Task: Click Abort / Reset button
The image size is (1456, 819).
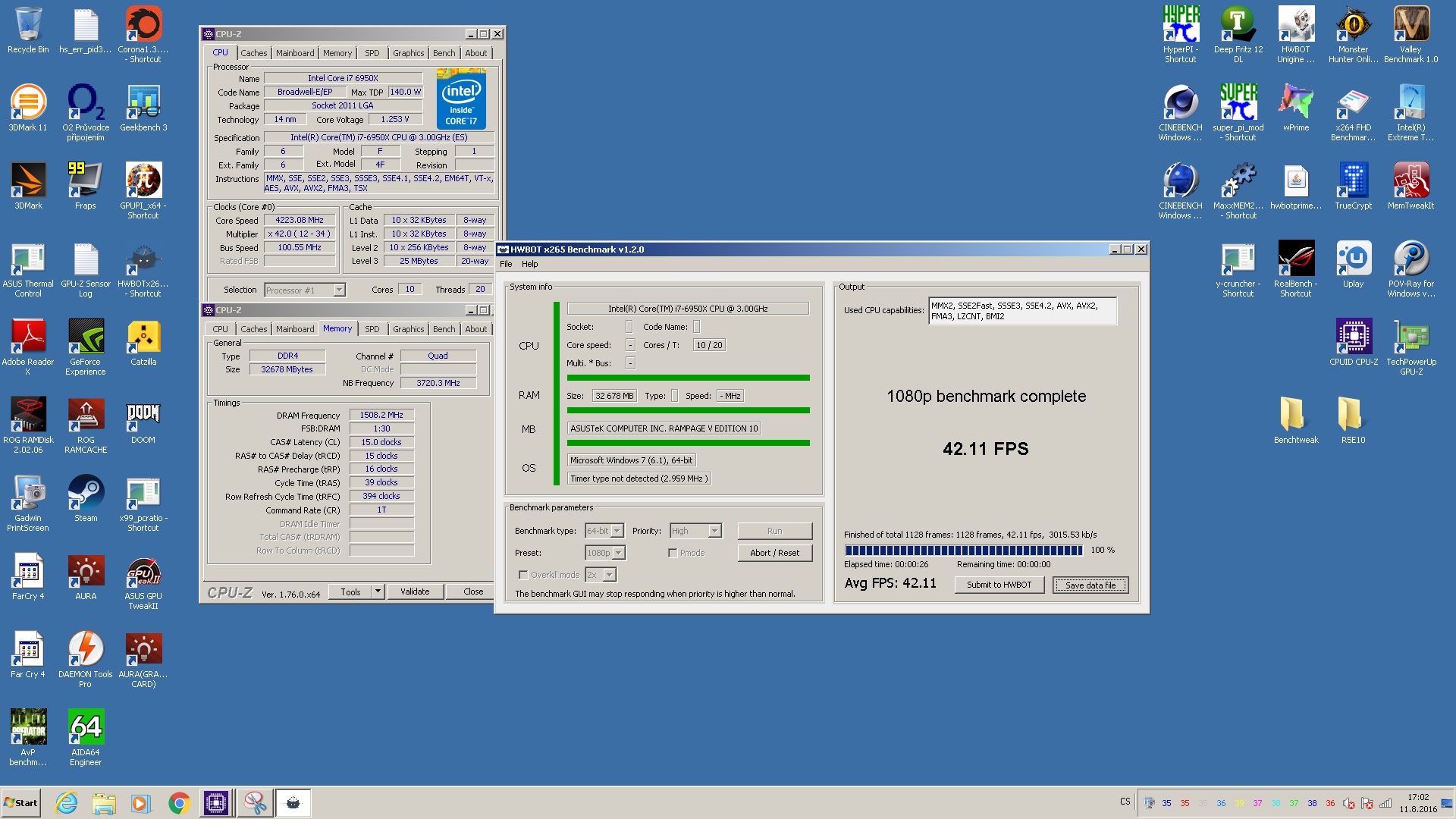Action: [x=774, y=553]
